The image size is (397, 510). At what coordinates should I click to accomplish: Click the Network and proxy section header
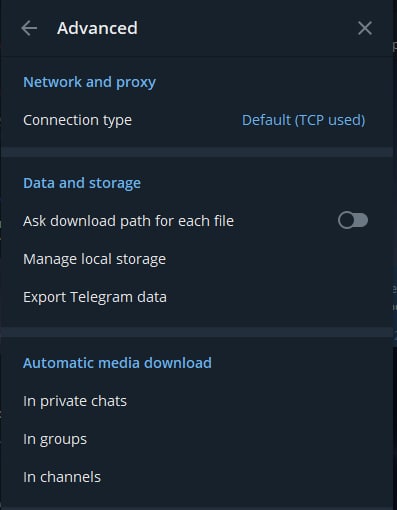89,82
